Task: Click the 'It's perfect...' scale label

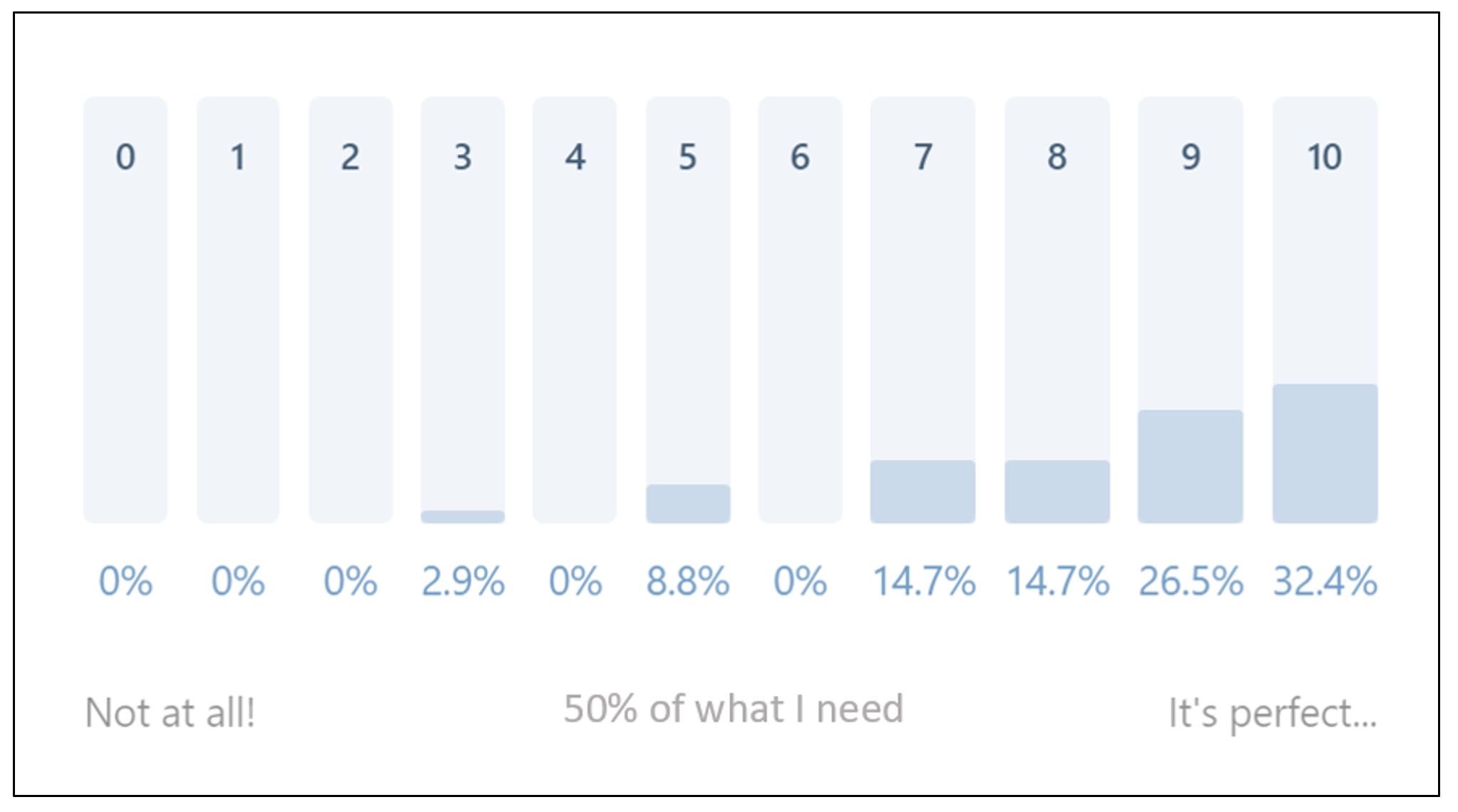Action: tap(1273, 714)
